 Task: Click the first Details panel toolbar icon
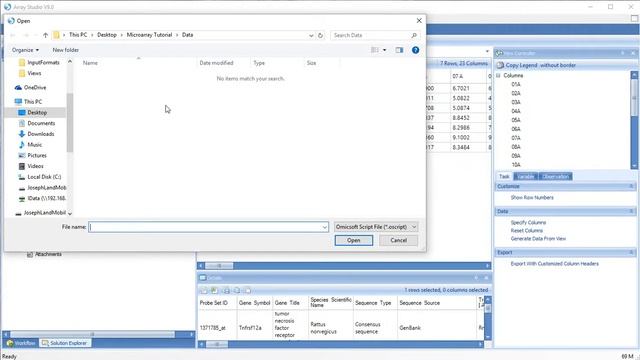203,290
